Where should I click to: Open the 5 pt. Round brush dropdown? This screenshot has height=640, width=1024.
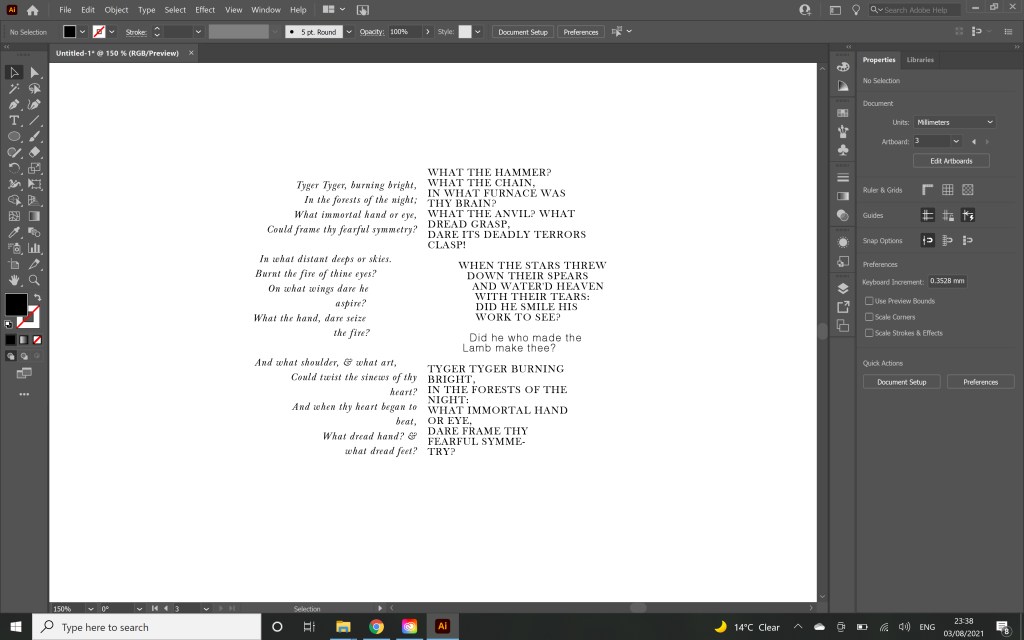click(348, 32)
